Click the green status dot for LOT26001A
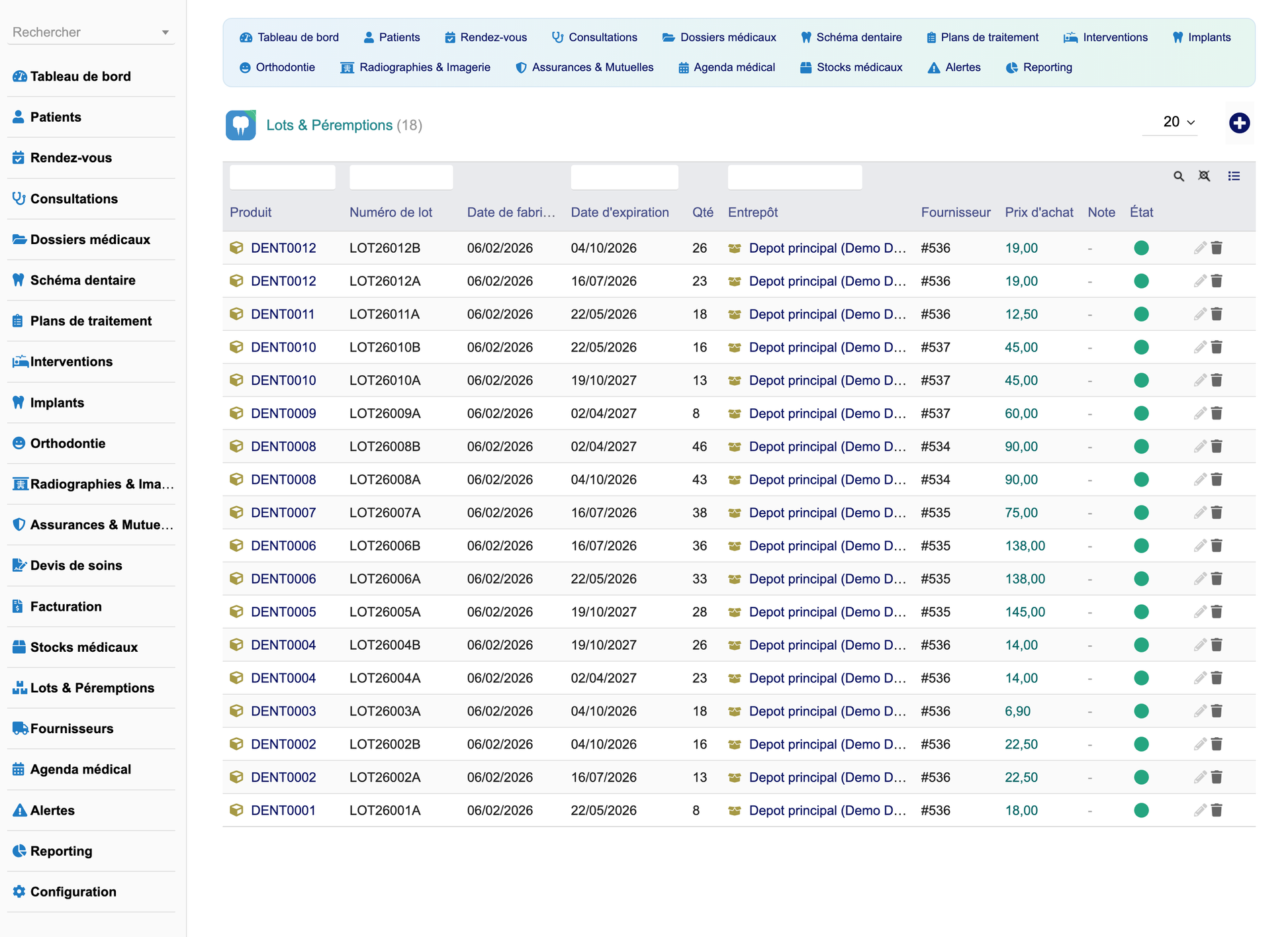Viewport: 1288px width, 937px height. click(x=1141, y=811)
